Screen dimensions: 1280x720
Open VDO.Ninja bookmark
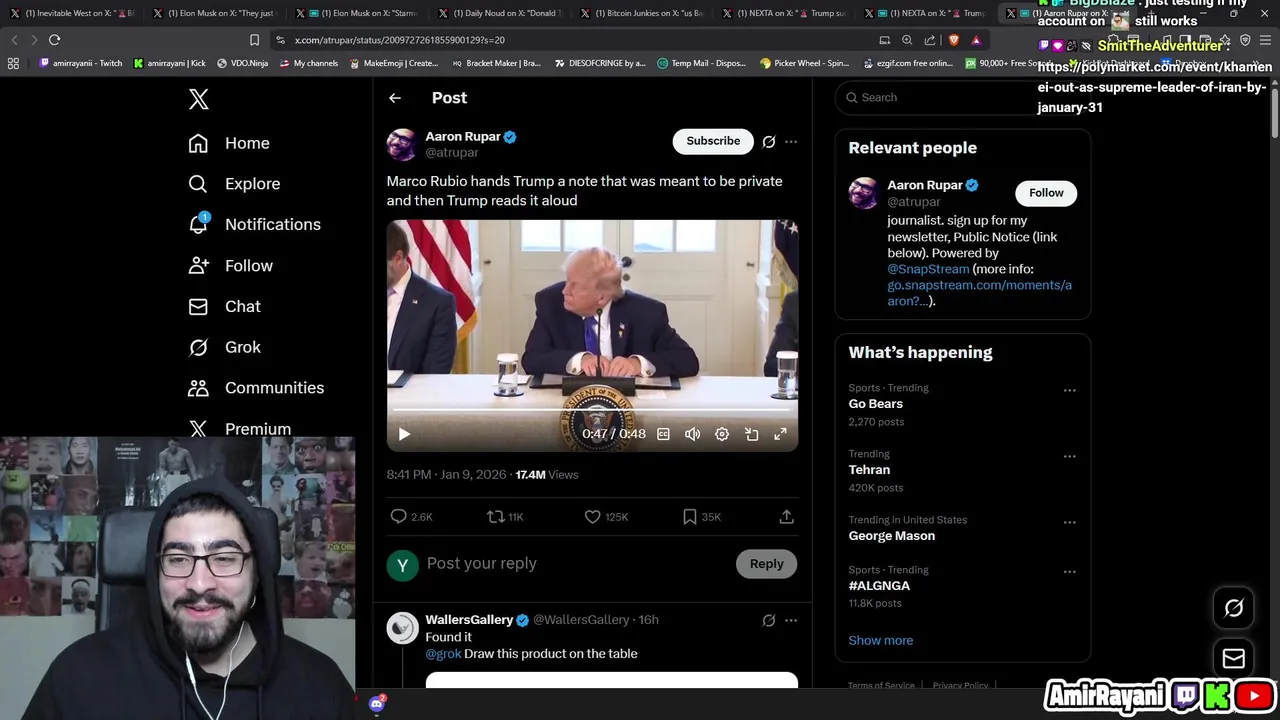[242, 63]
